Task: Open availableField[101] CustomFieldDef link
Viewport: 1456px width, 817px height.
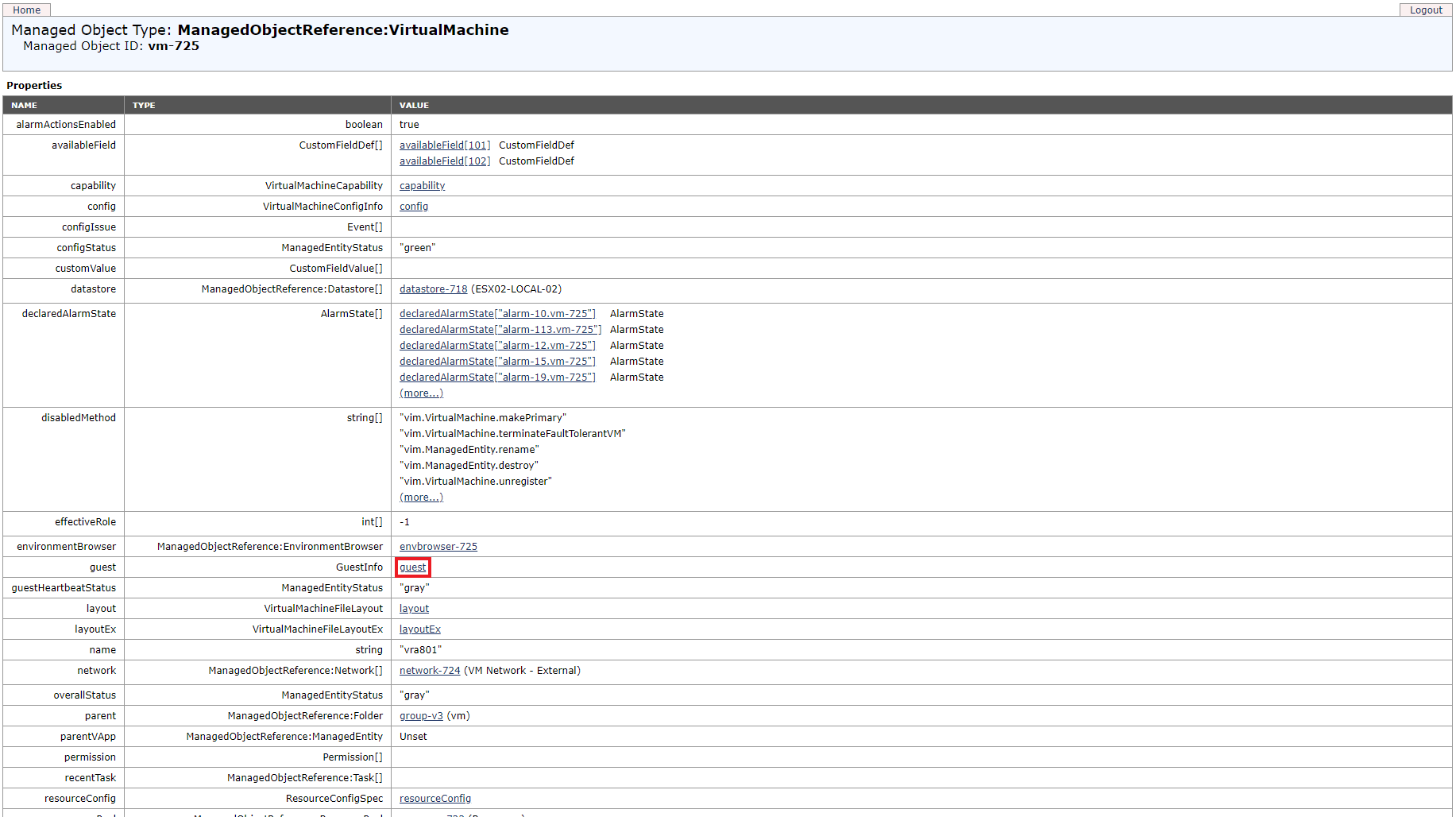Action: click(444, 145)
